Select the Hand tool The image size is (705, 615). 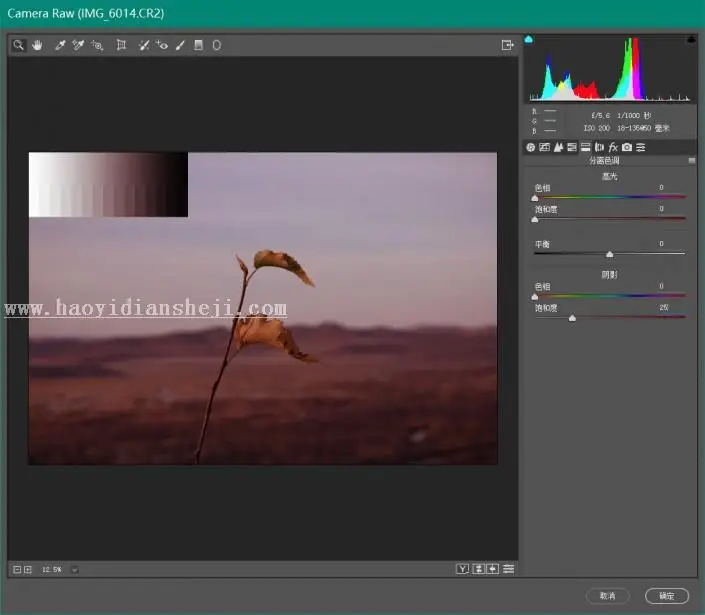[x=37, y=45]
